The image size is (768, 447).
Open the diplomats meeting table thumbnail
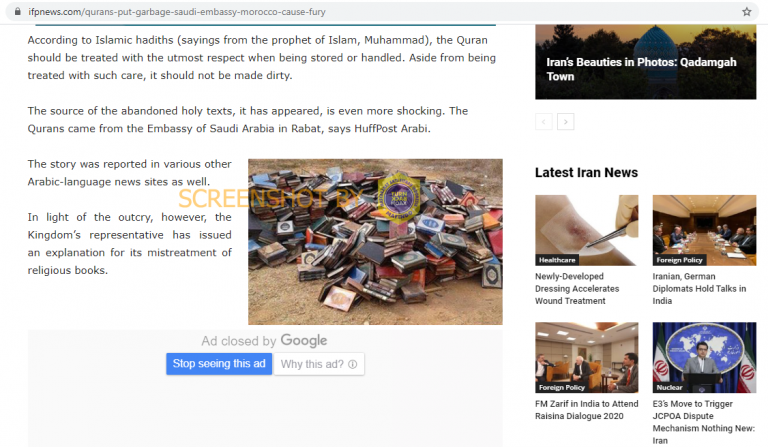coord(704,230)
